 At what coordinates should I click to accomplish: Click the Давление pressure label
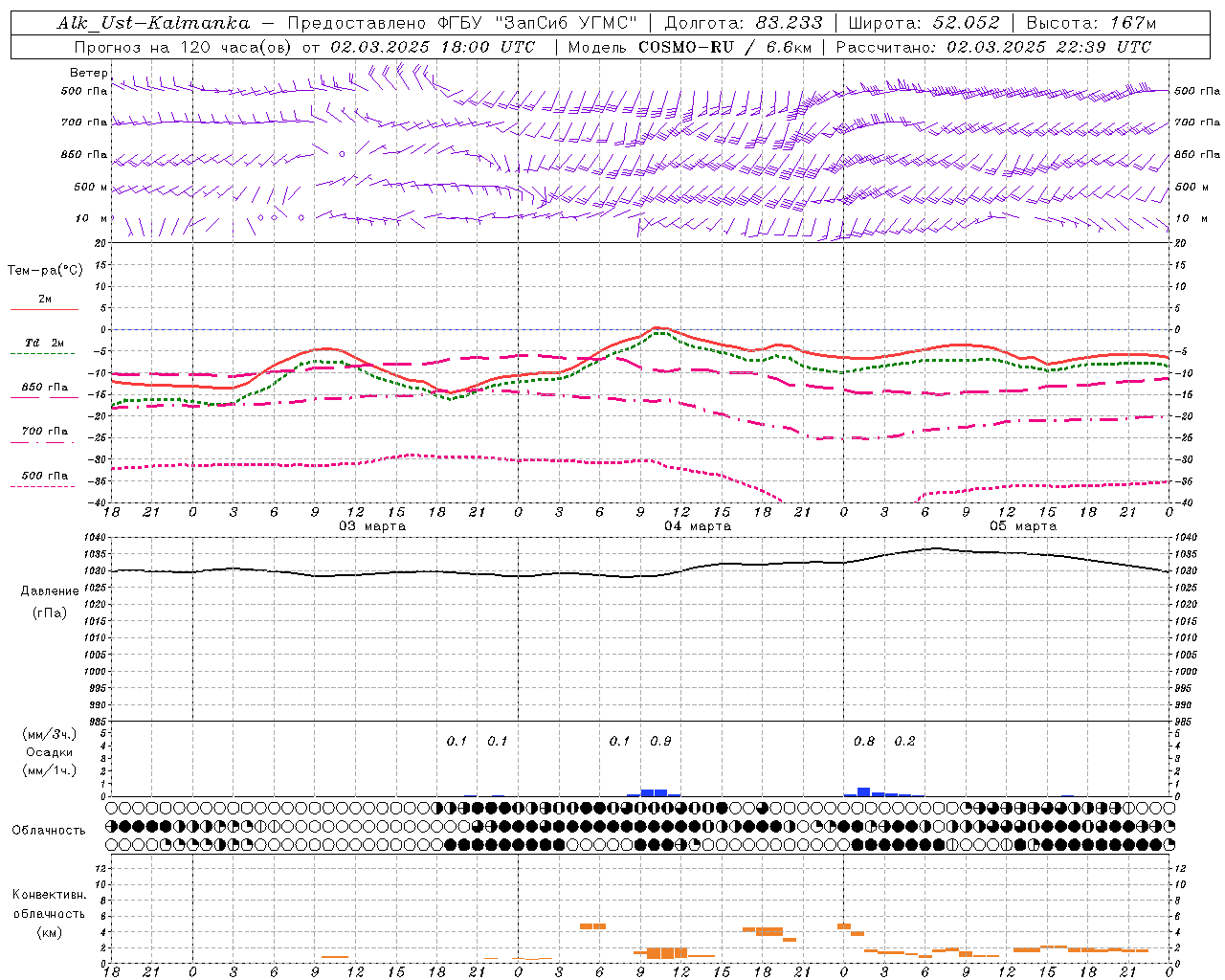click(50, 591)
